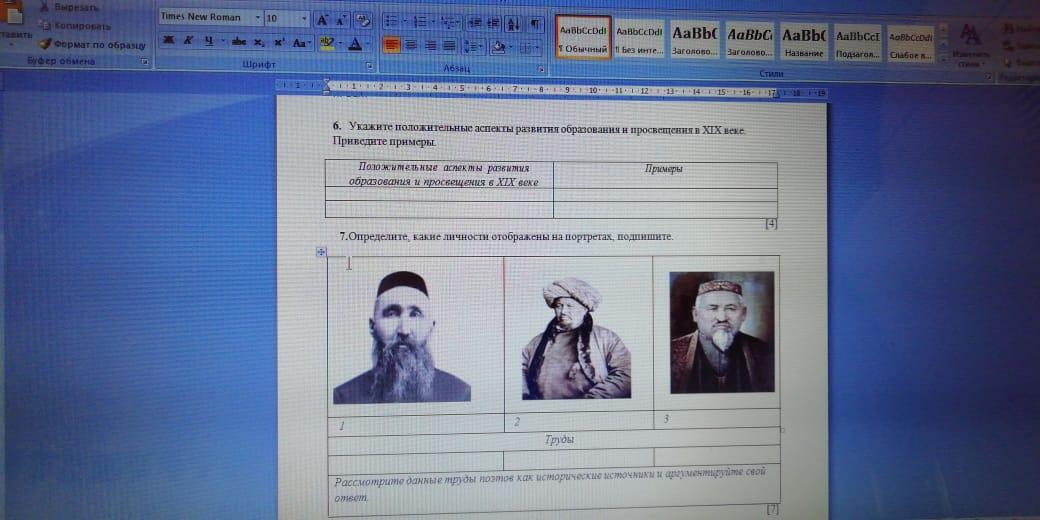Open the Буфер обмена clipboard dialog launcher
Image resolution: width=1040 pixels, height=520 pixels.
pyautogui.click(x=145, y=62)
